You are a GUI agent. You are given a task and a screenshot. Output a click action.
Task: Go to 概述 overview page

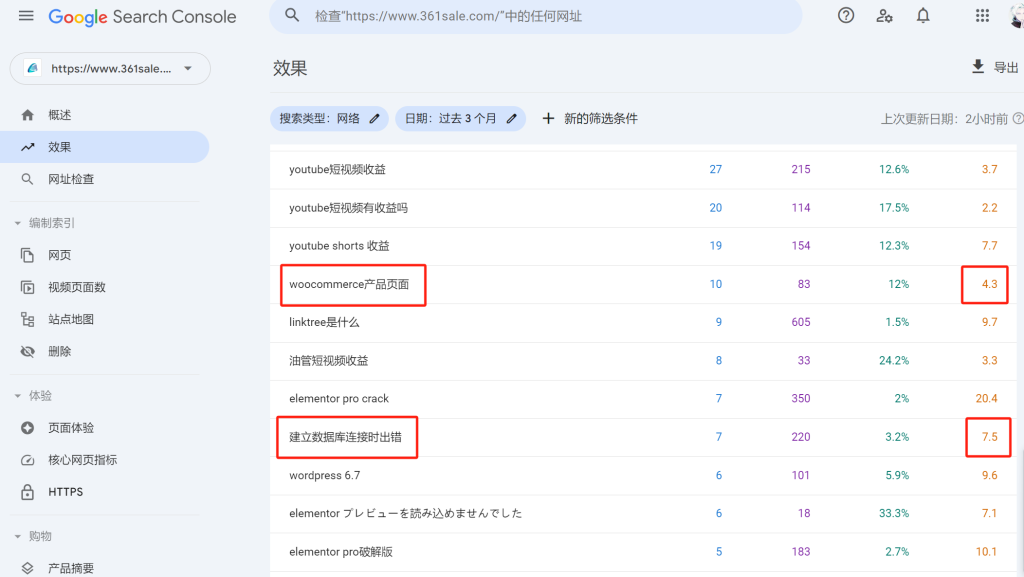tap(60, 115)
